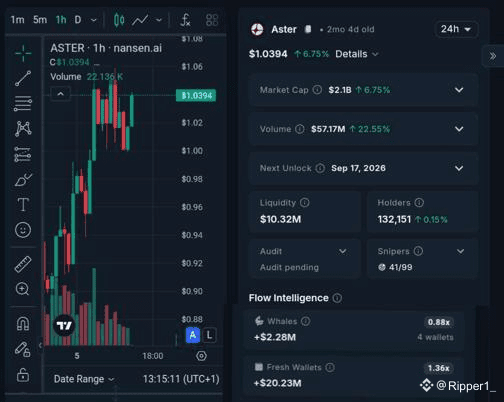The width and height of the screenshot is (504, 402).
Task: Click the 0.88x whales multiplier badge
Action: point(439,322)
